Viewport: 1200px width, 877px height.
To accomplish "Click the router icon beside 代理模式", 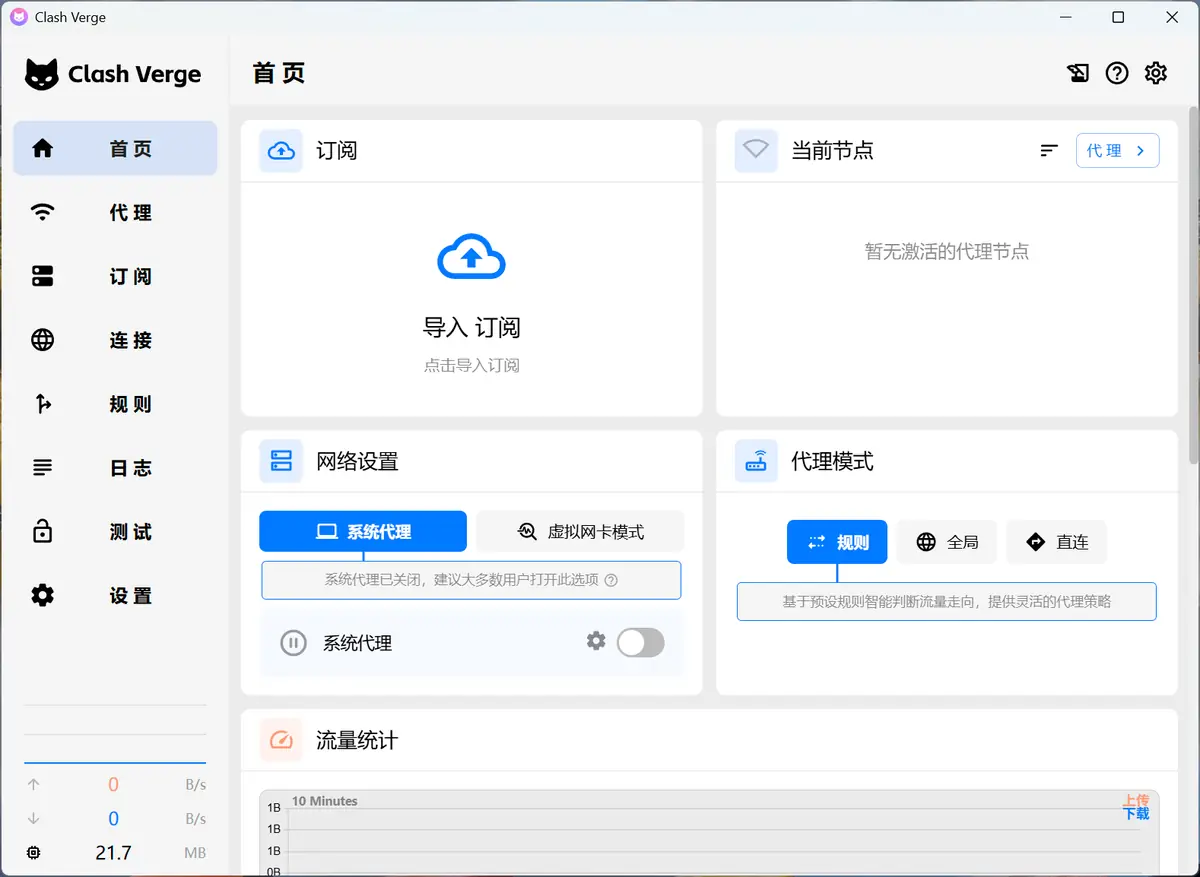I will pos(756,461).
